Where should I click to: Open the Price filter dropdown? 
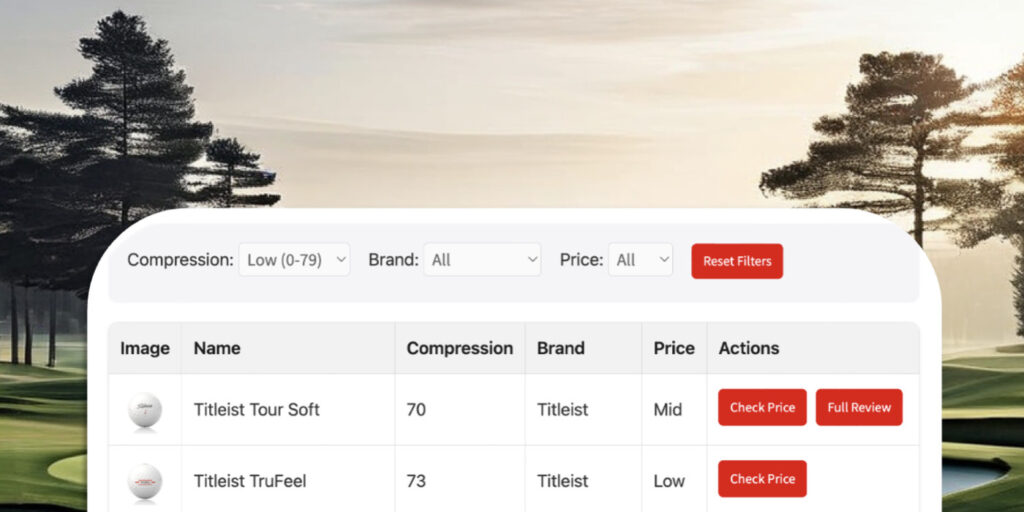[640, 260]
